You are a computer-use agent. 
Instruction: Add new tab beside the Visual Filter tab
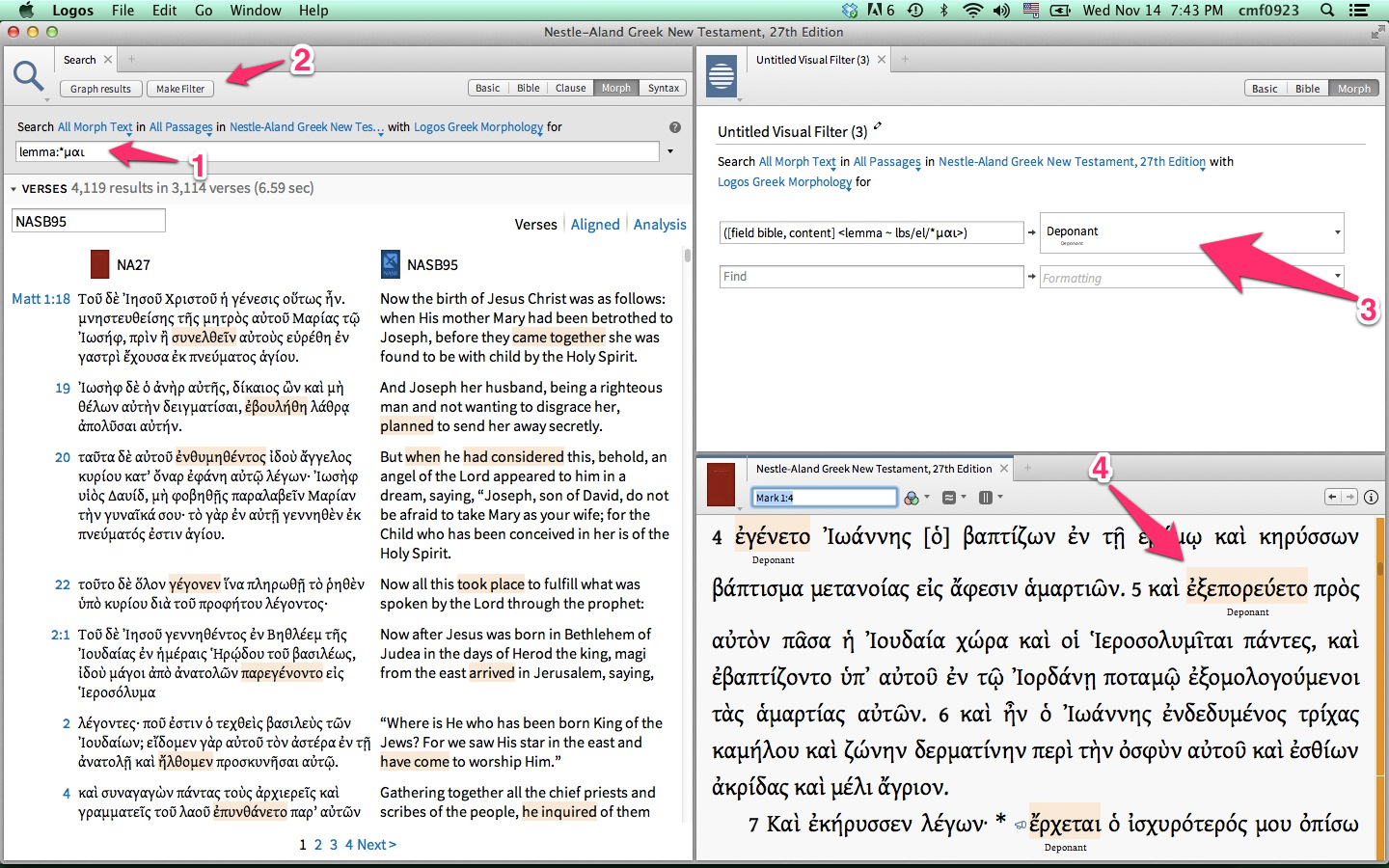click(x=905, y=60)
